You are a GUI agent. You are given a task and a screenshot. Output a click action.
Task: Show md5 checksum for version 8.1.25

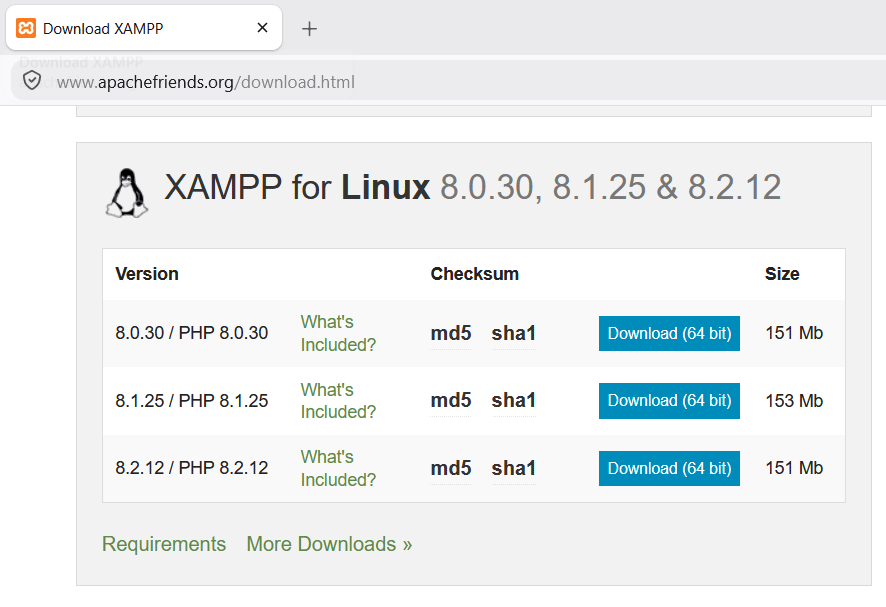point(450,401)
